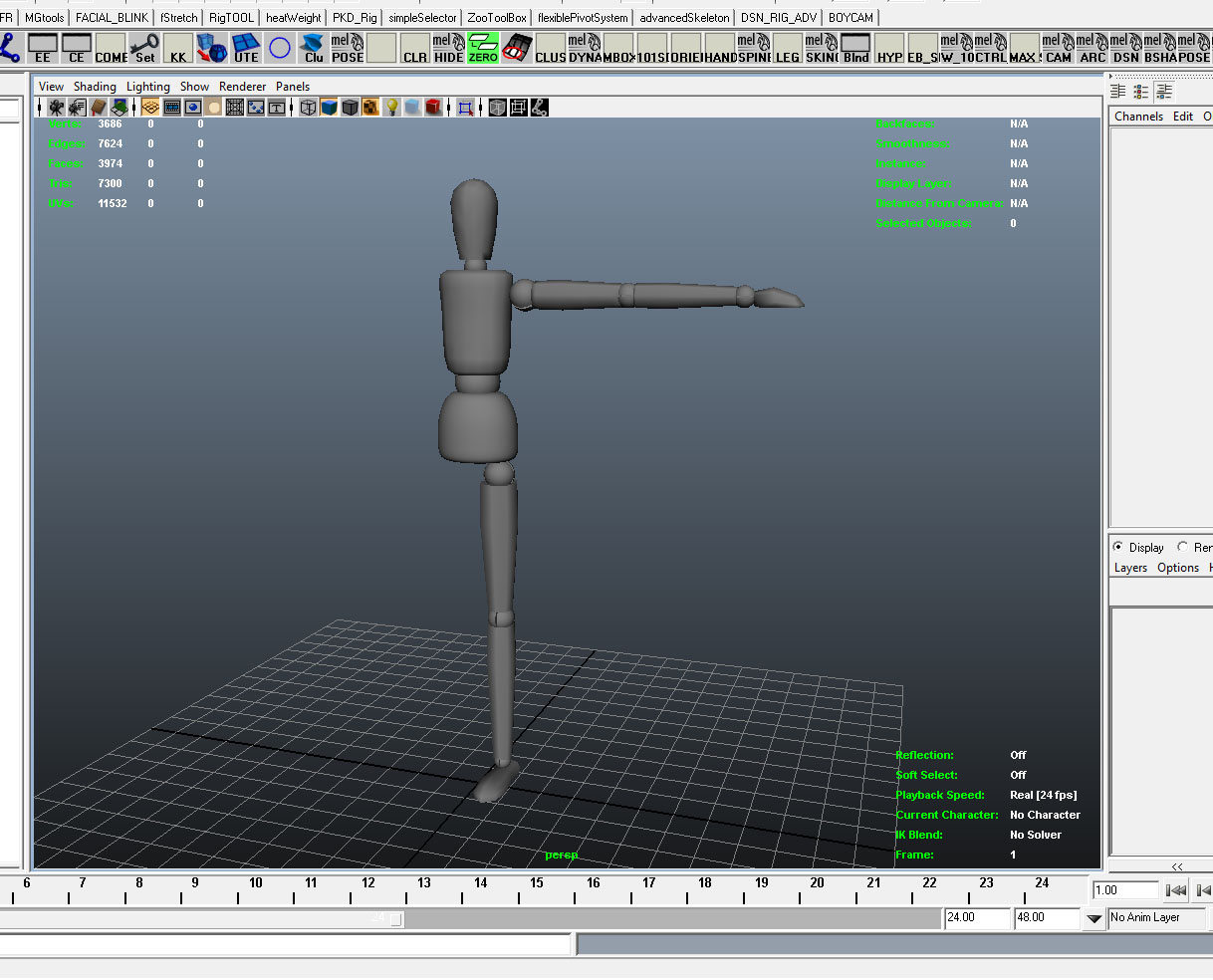Run the mel SPINE shelf script
Viewport: 1213px width, 980px height.
pyautogui.click(x=754, y=48)
